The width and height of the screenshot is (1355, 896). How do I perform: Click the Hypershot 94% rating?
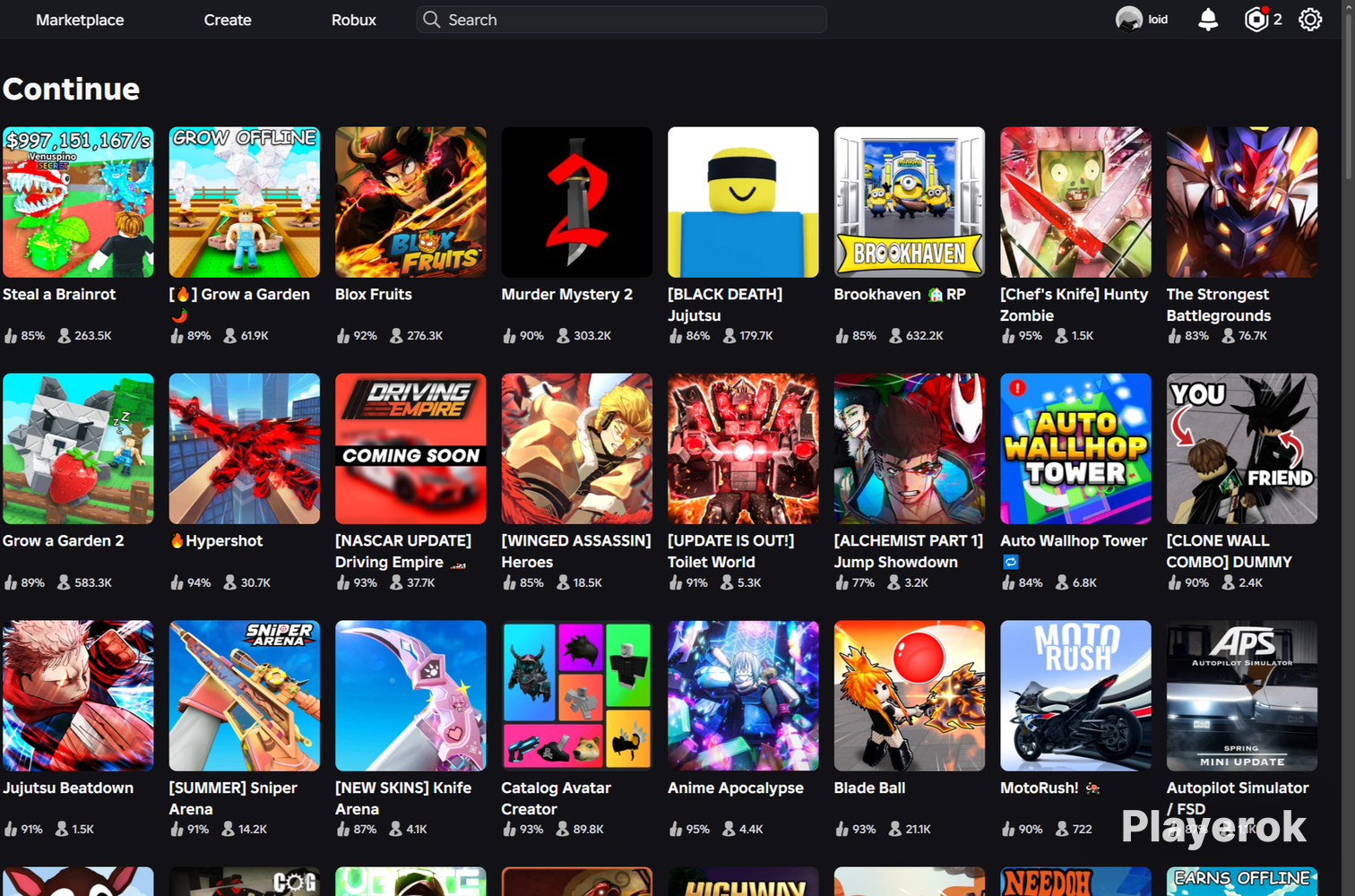(191, 582)
